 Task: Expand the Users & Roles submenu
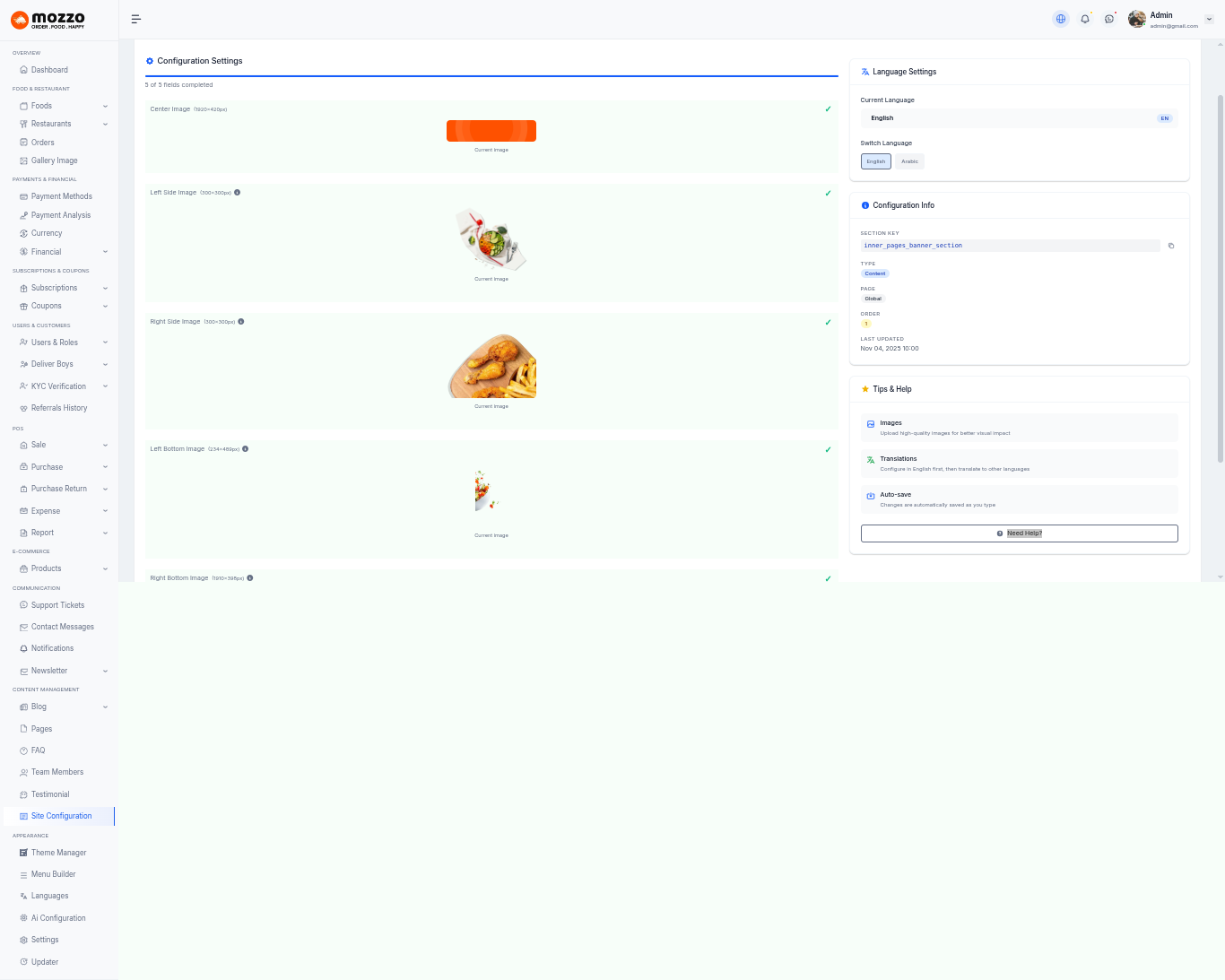[61, 343]
